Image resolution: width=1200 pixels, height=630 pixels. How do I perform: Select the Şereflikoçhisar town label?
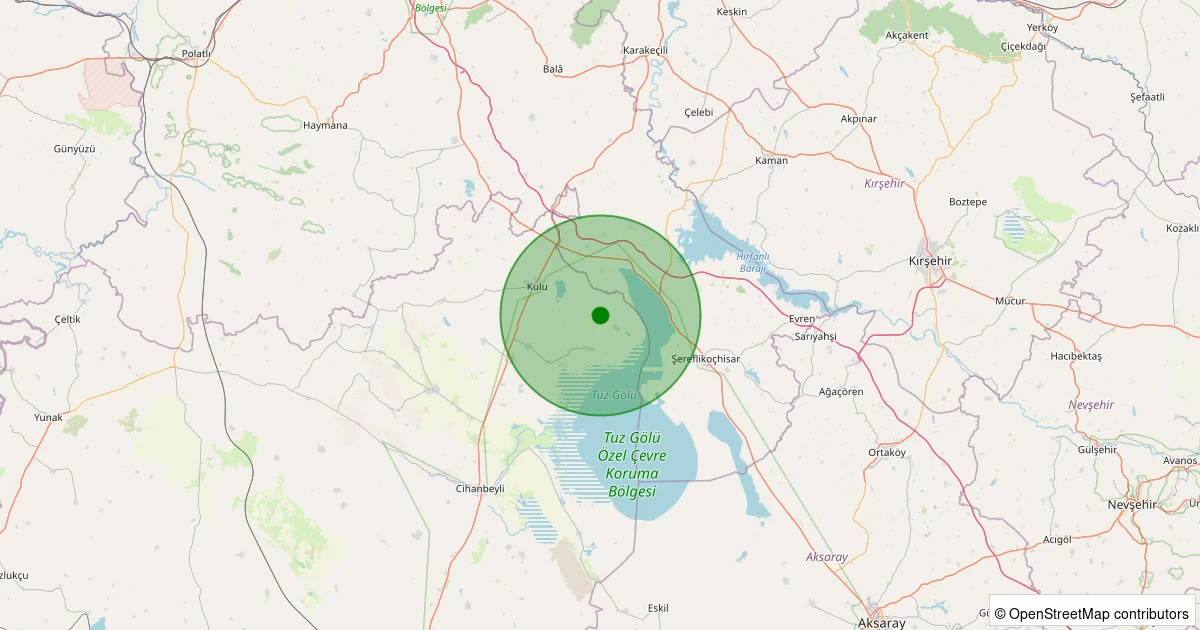tap(705, 359)
